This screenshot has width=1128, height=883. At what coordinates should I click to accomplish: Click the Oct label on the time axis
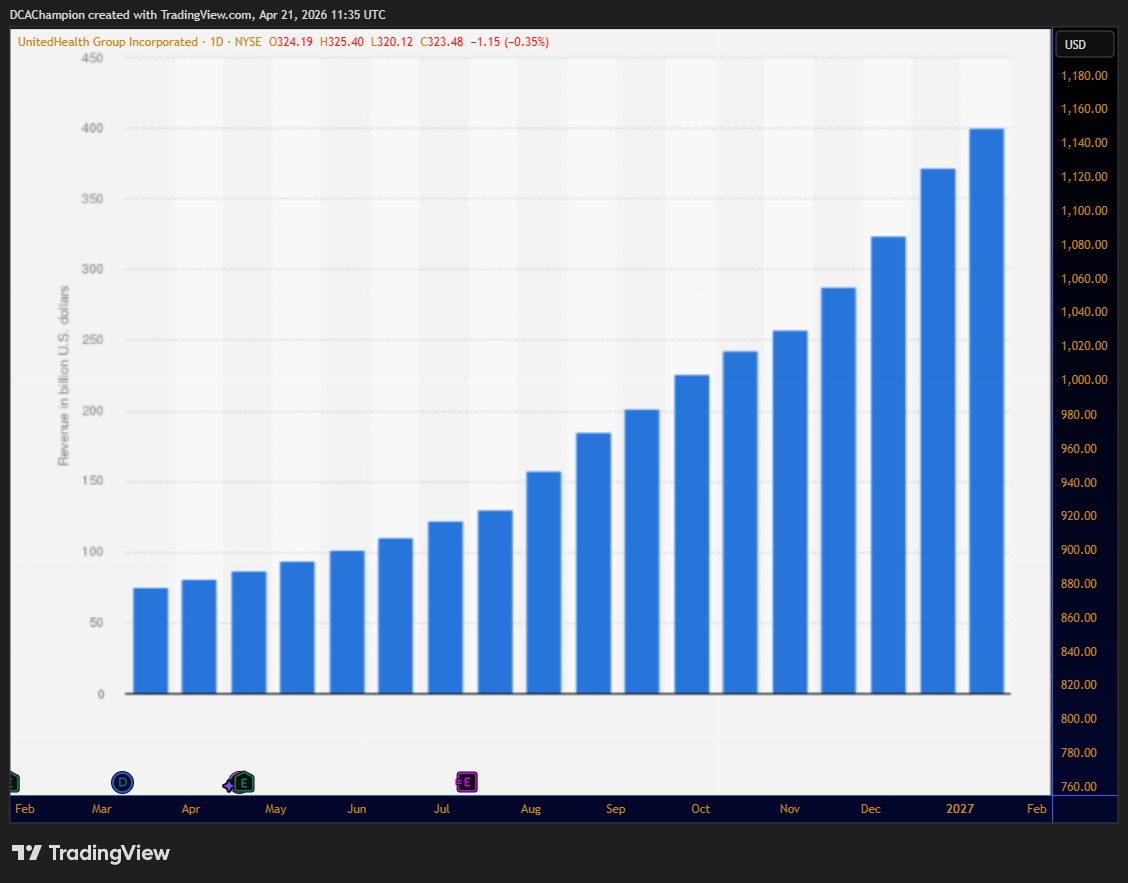(701, 808)
